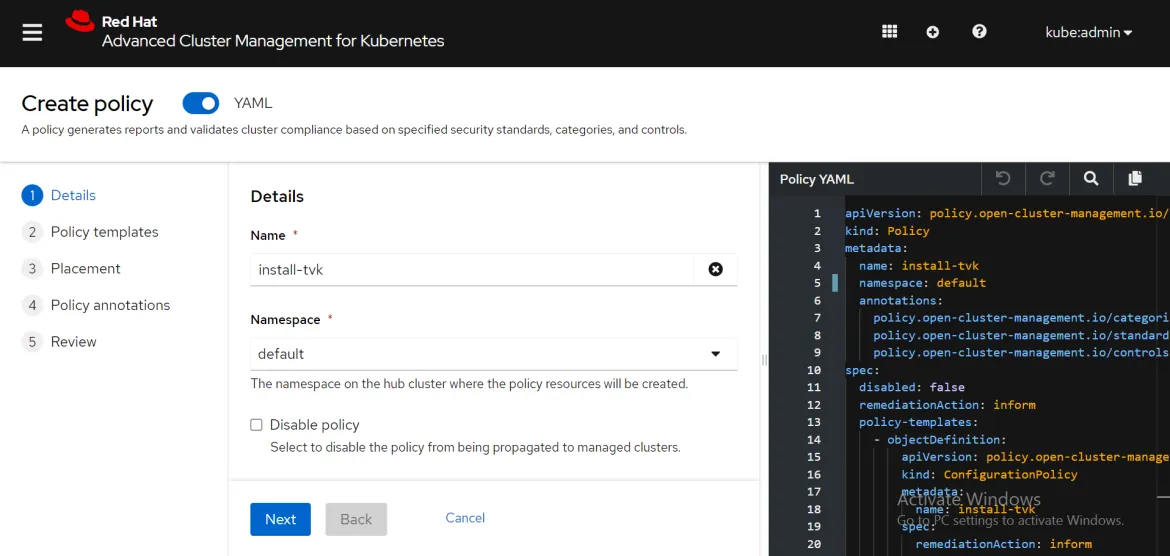Viewport: 1170px width, 556px height.
Task: Copy the policy YAML to clipboard
Action: pos(1135,179)
